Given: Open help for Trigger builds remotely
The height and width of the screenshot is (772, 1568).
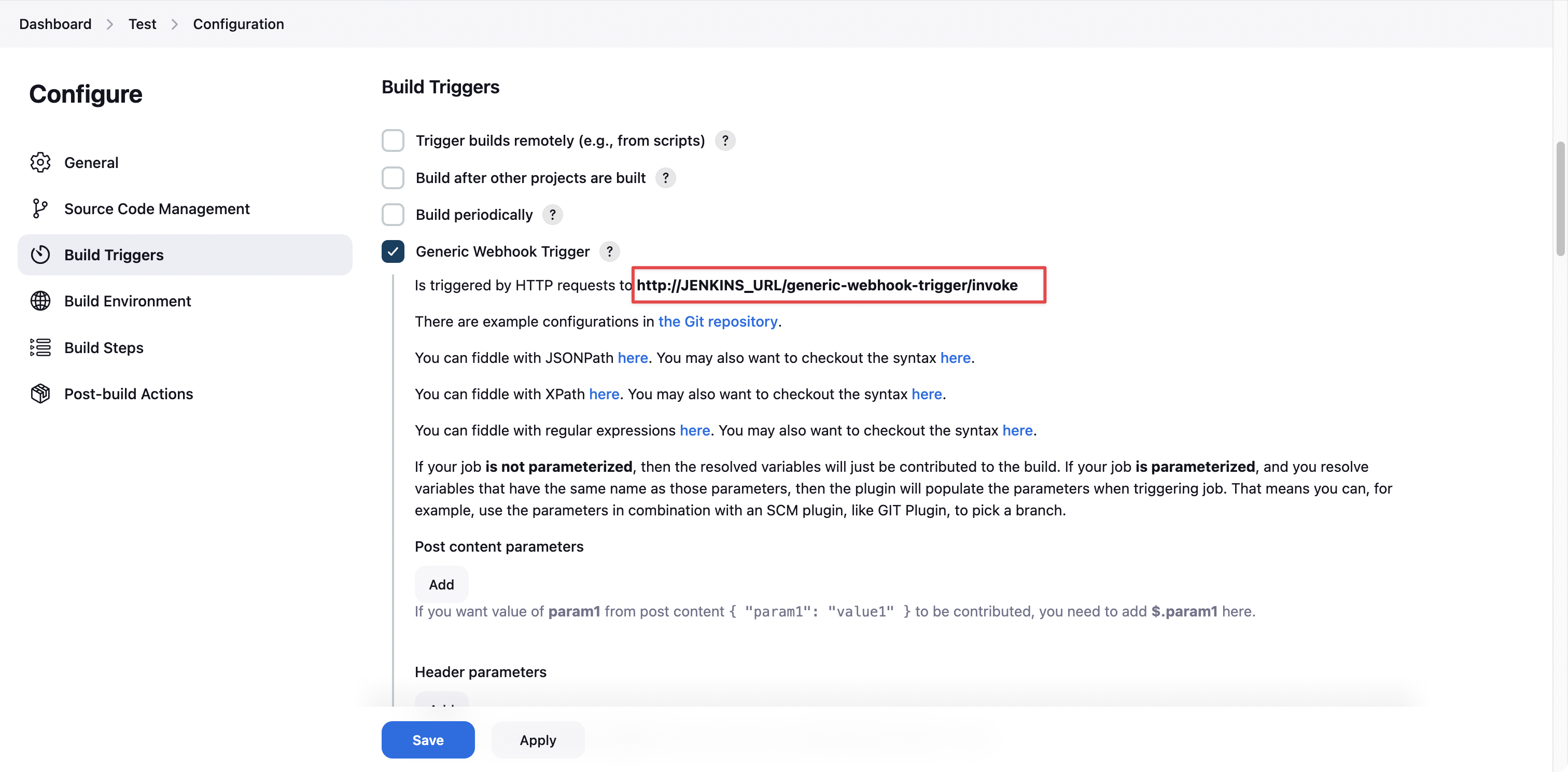Looking at the screenshot, I should click(x=724, y=141).
